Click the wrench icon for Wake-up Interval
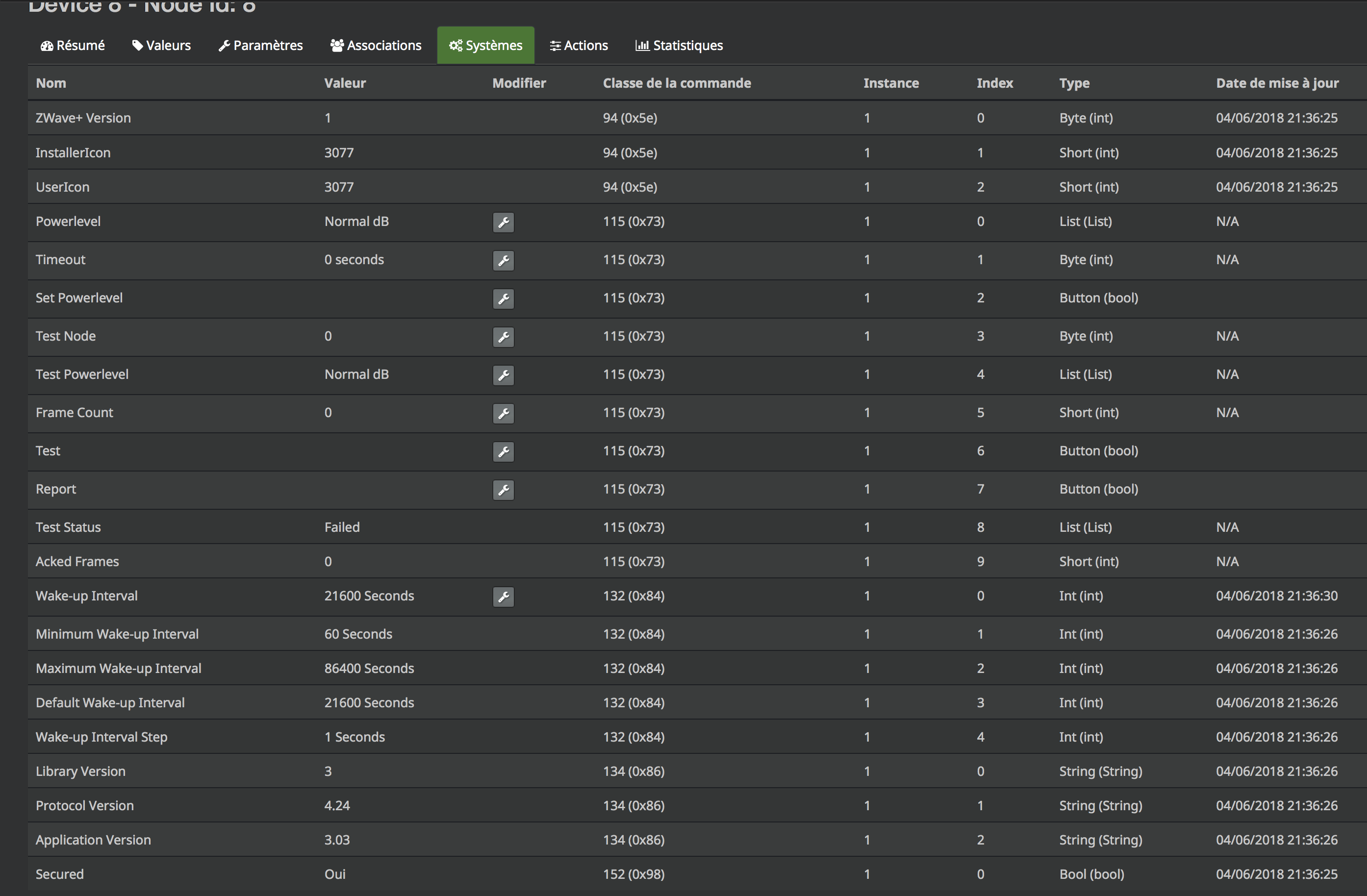Viewport: 1367px width, 896px height. 503,597
